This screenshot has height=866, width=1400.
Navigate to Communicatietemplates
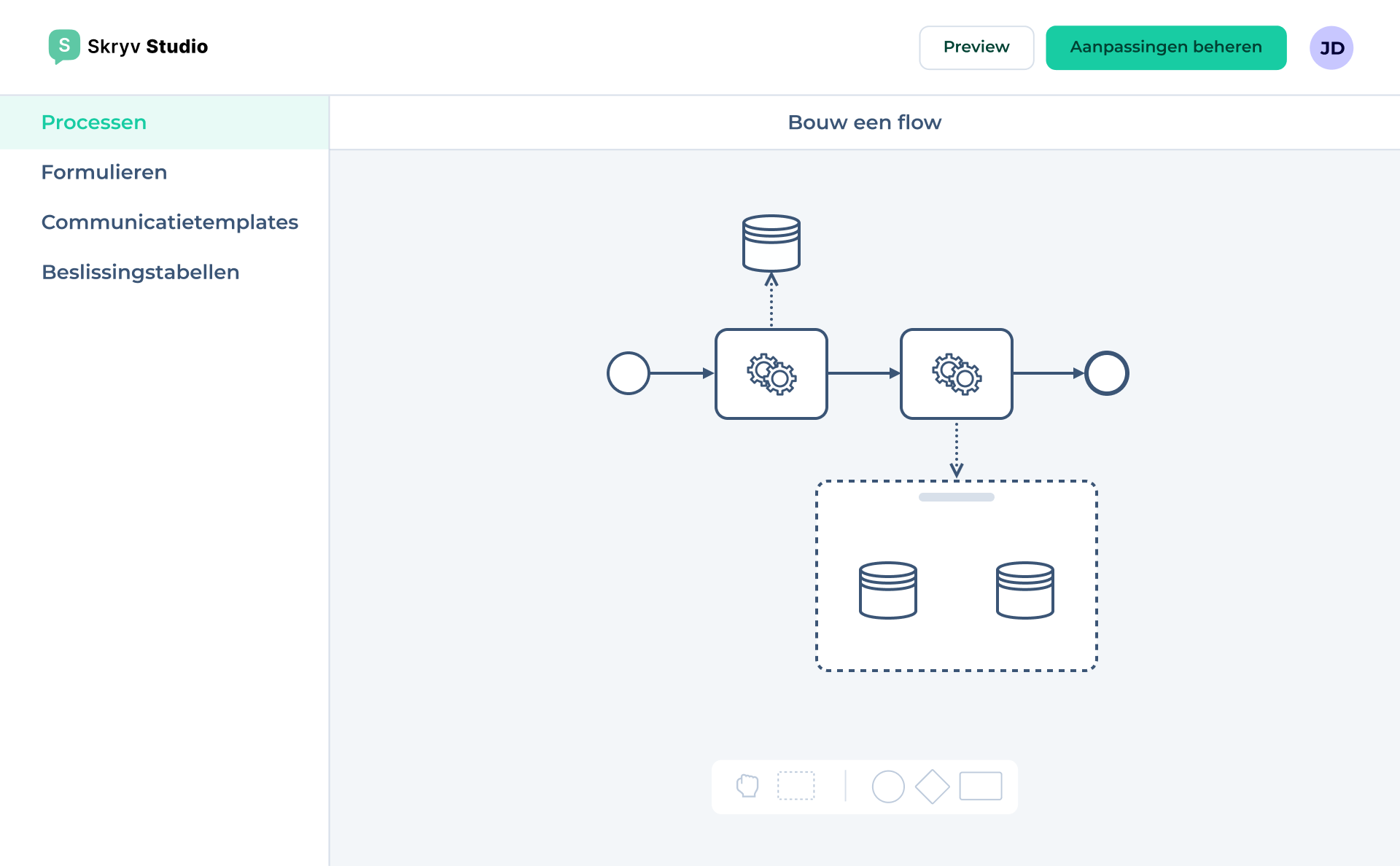(x=170, y=222)
